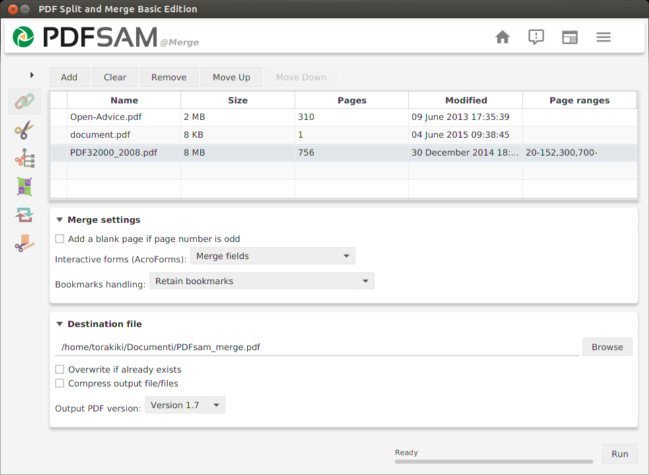
Task: Collapse the Merge settings section
Action: 60,219
